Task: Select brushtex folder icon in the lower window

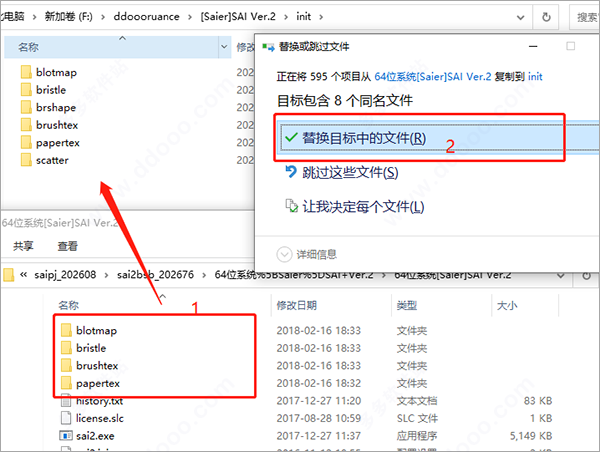Action: 66,366
